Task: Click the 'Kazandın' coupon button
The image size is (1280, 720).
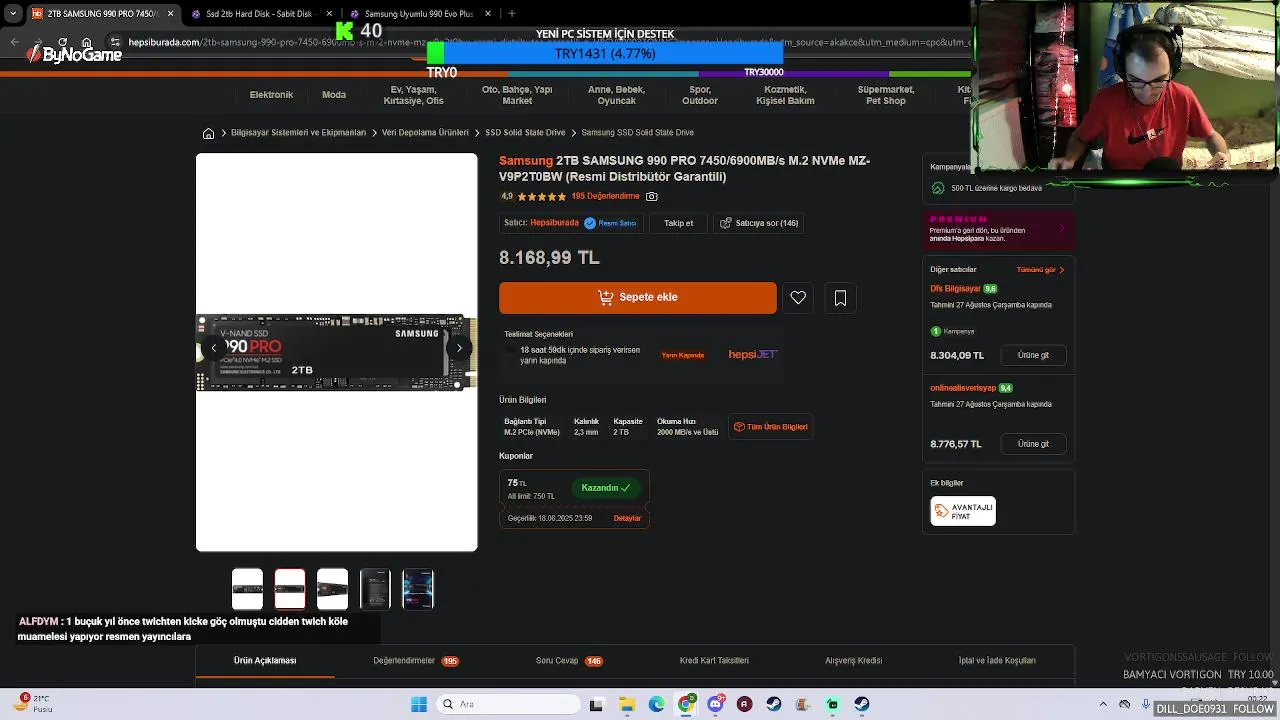Action: 606,488
